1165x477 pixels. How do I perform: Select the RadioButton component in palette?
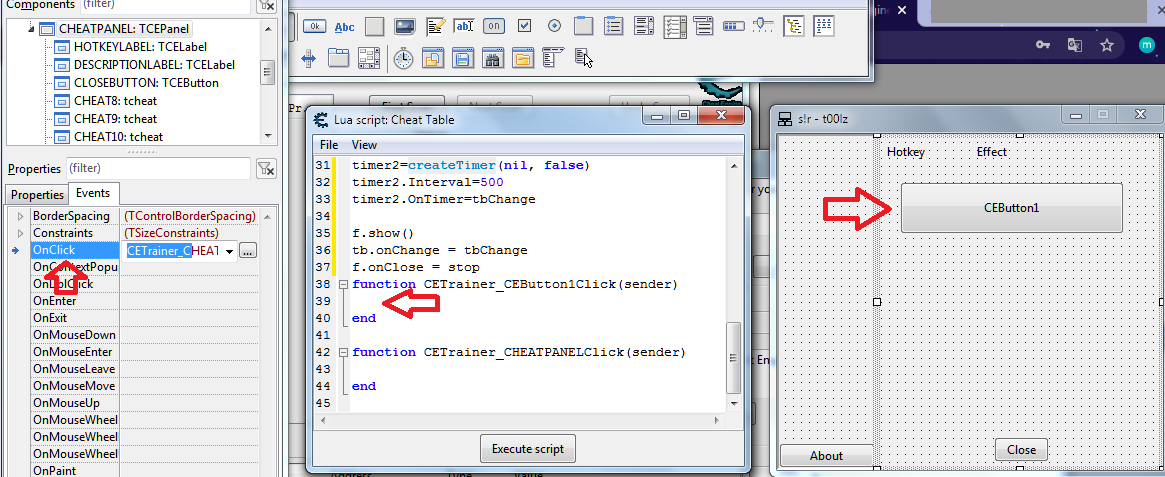pos(554,26)
